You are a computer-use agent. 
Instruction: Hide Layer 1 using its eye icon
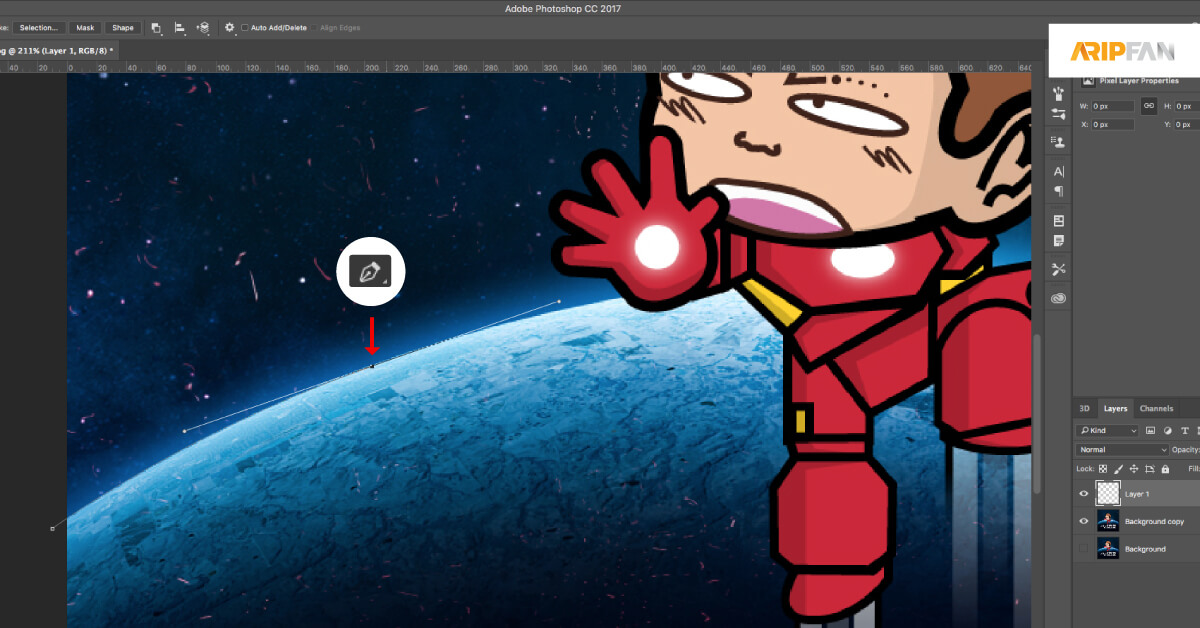pyautogui.click(x=1084, y=493)
